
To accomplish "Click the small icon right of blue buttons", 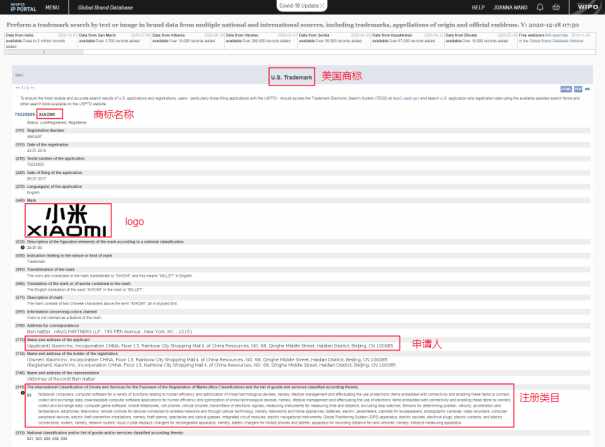I will pos(587,89).
